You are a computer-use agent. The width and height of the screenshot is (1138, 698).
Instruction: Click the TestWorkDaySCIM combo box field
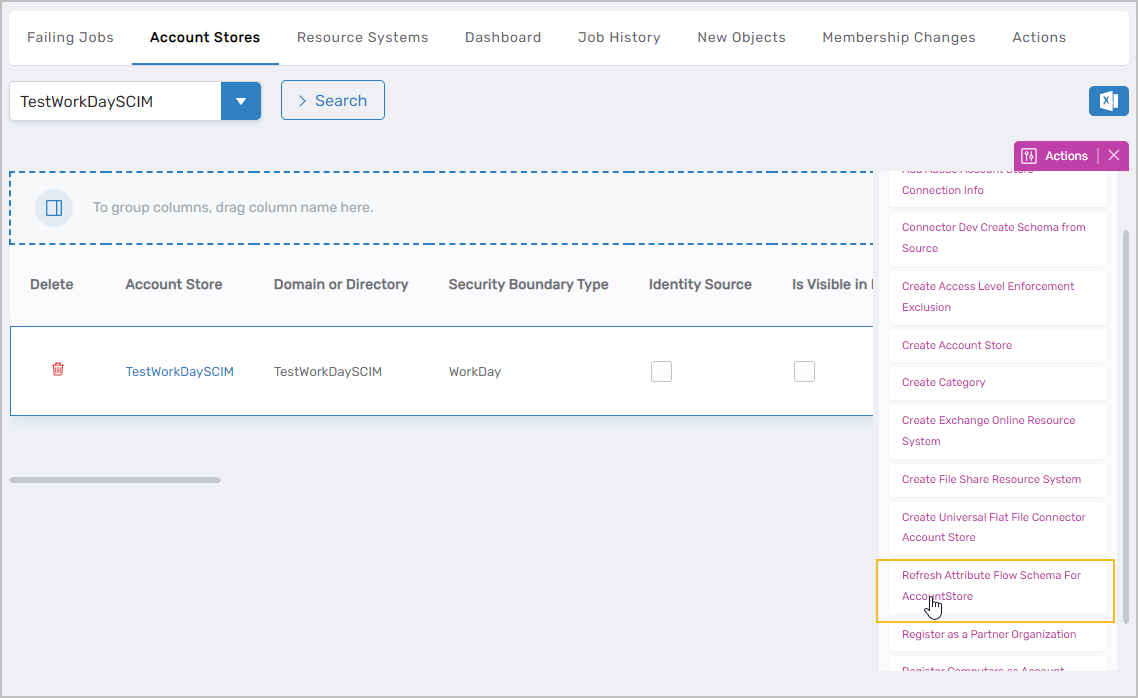pyautogui.click(x=115, y=101)
